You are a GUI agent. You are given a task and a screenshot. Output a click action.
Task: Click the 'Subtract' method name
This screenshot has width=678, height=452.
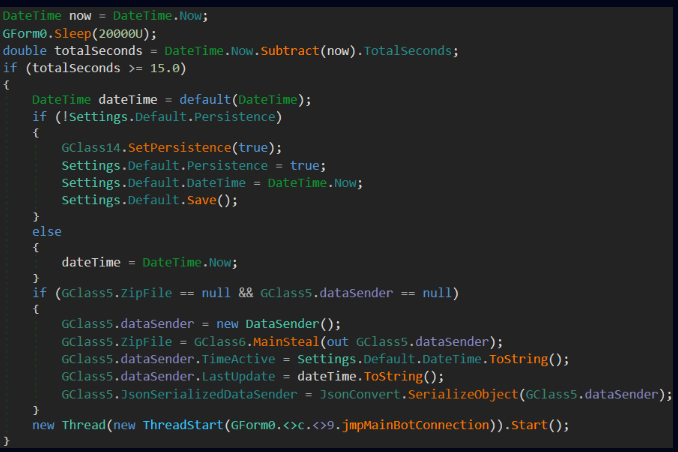[x=290, y=51]
